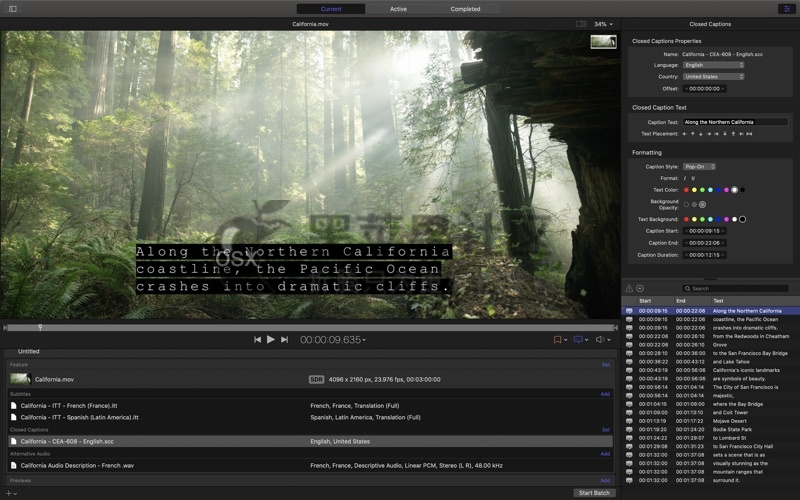This screenshot has width=800, height=500.
Task: Switch to the Completed tab
Action: pos(465,9)
